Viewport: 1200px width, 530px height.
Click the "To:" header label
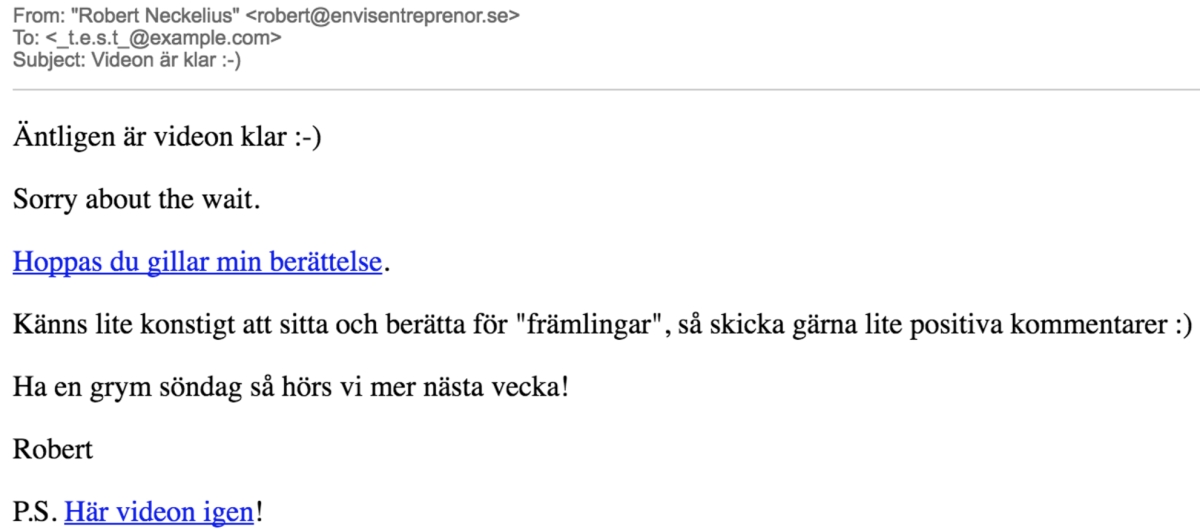[26, 38]
